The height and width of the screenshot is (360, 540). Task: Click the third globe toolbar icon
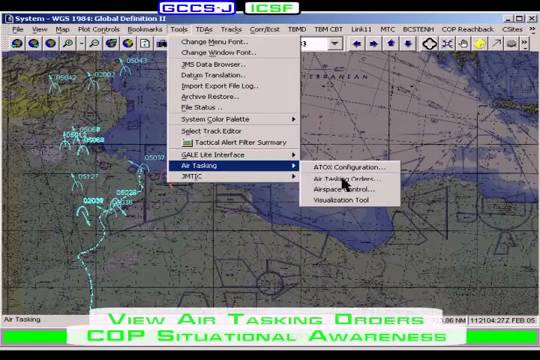pos(50,44)
